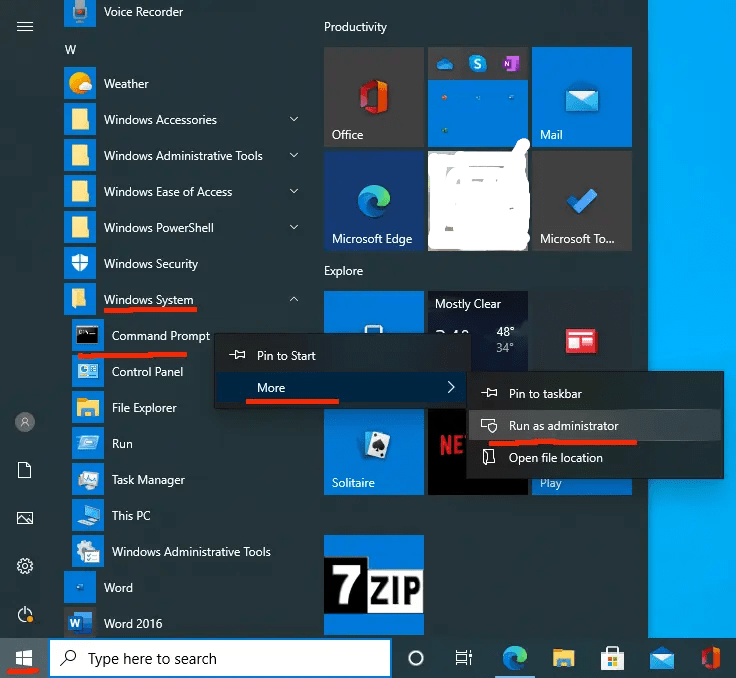Open the Netflix tile

point(447,452)
